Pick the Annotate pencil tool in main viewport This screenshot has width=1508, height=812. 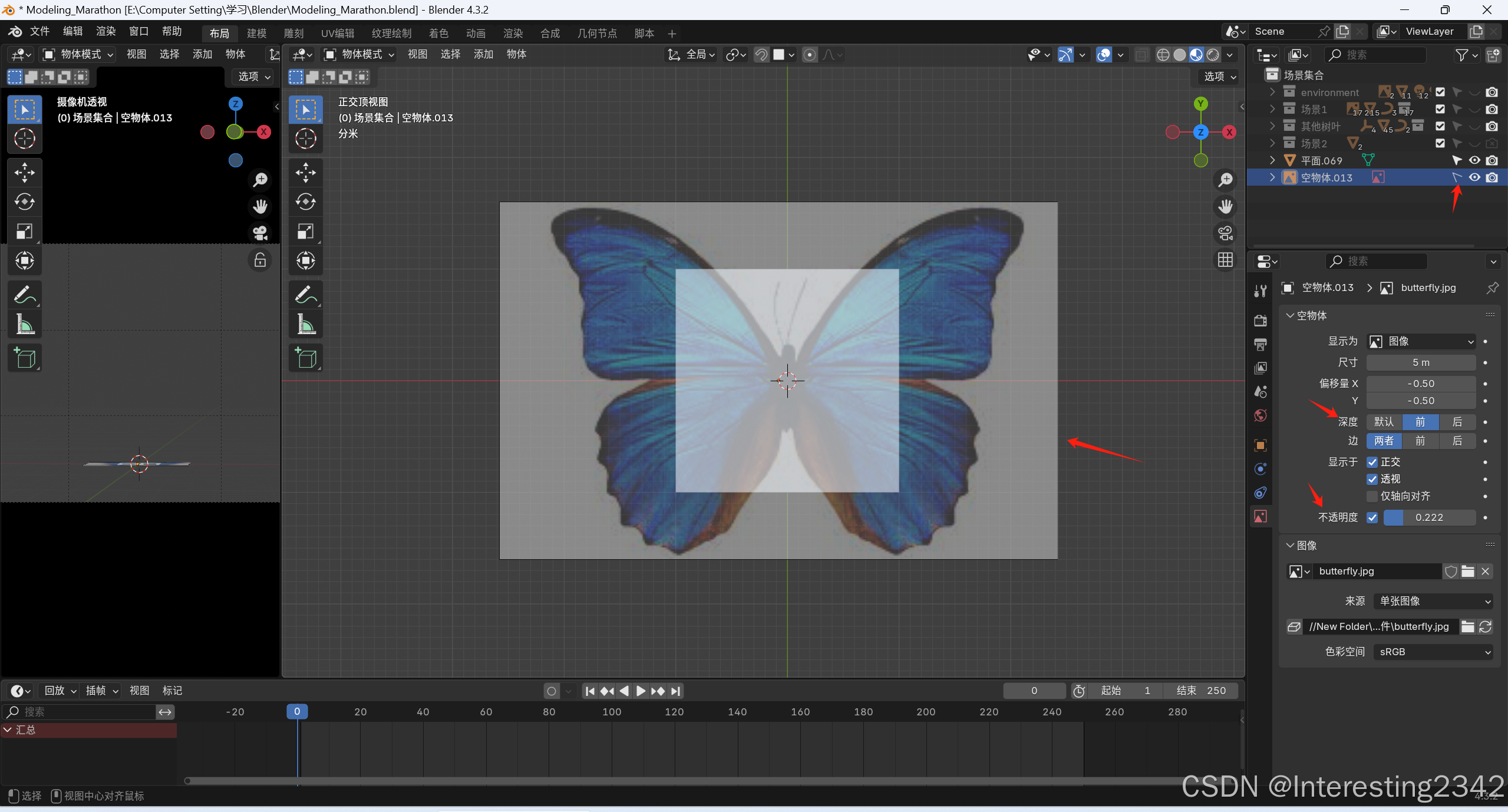305,294
